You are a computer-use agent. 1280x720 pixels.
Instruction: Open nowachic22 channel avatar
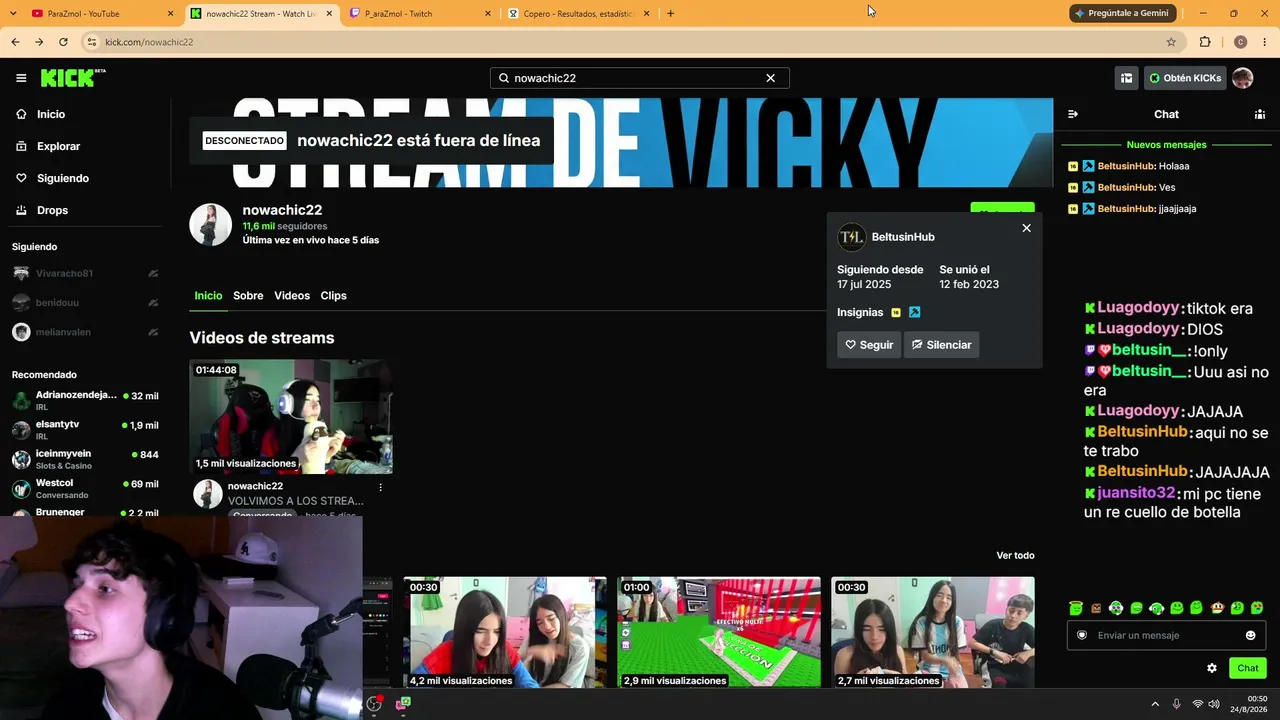click(211, 225)
